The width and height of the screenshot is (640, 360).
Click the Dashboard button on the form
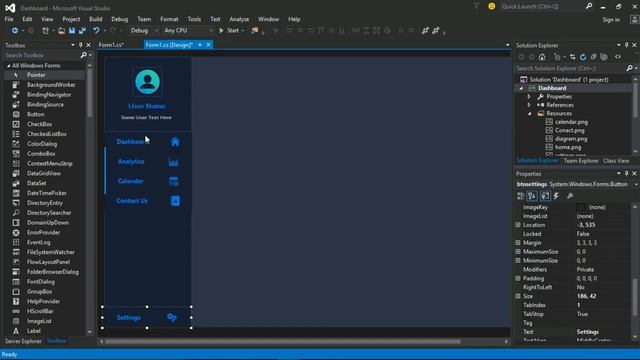pyautogui.click(x=147, y=142)
